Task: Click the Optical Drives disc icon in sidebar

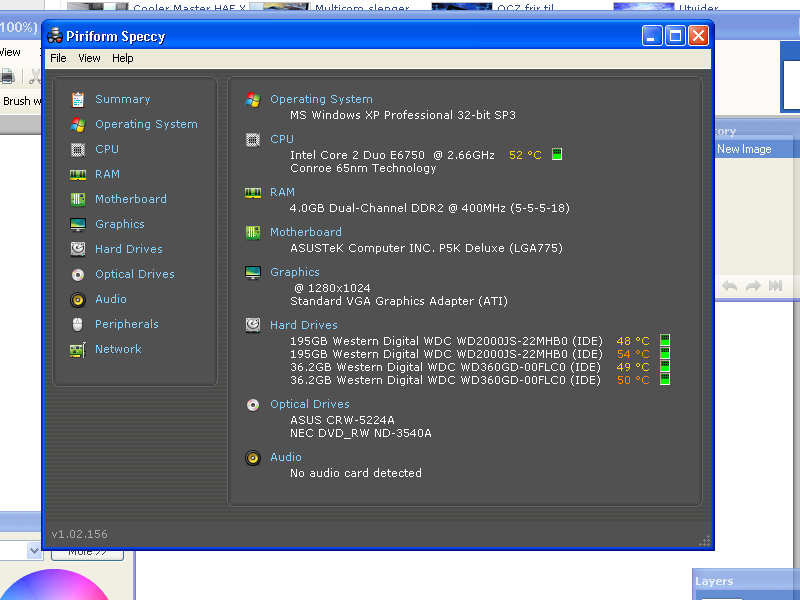Action: point(78,275)
